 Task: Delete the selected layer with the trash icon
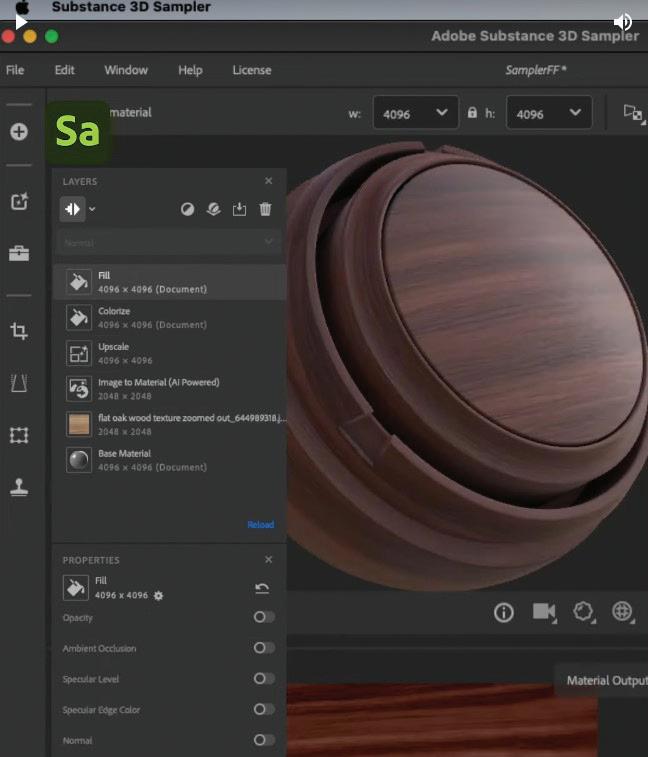tap(265, 209)
